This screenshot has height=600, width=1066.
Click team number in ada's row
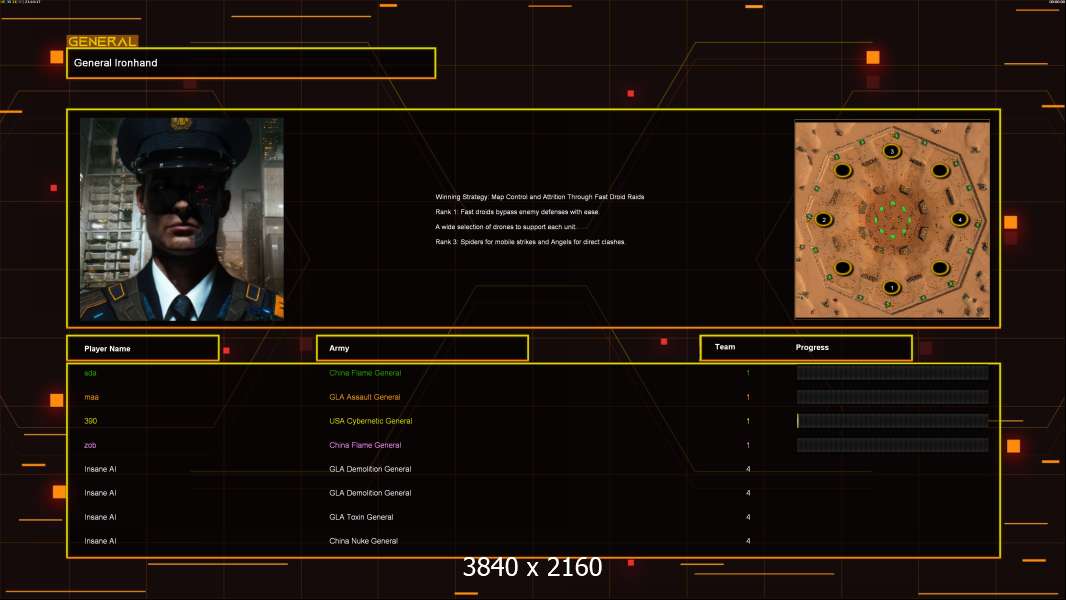748,373
